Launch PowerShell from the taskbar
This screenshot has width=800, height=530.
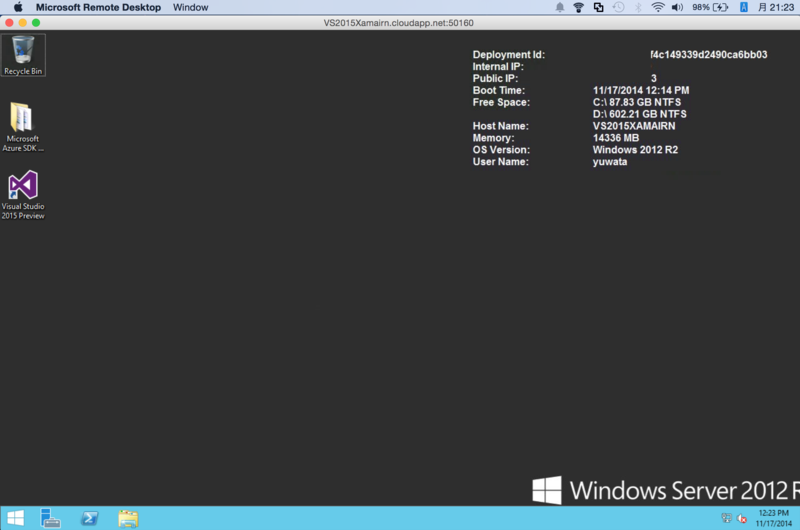click(x=89, y=518)
